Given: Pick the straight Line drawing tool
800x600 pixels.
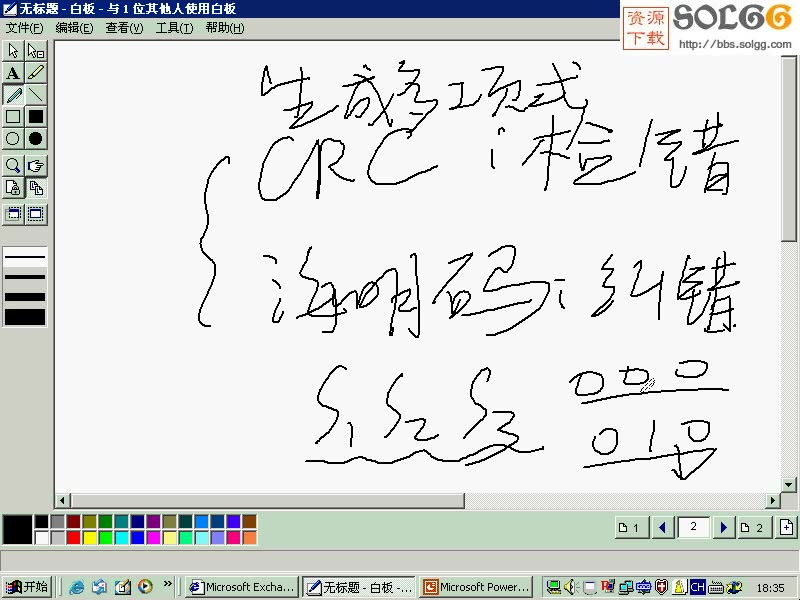Looking at the screenshot, I should pyautogui.click(x=36, y=95).
